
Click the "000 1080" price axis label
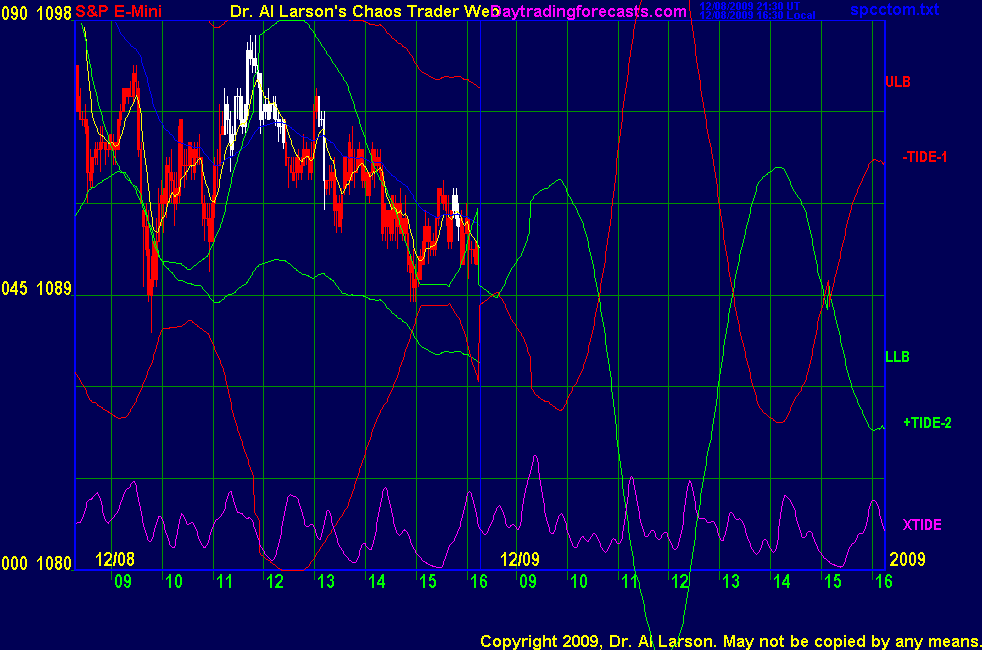click(36, 563)
